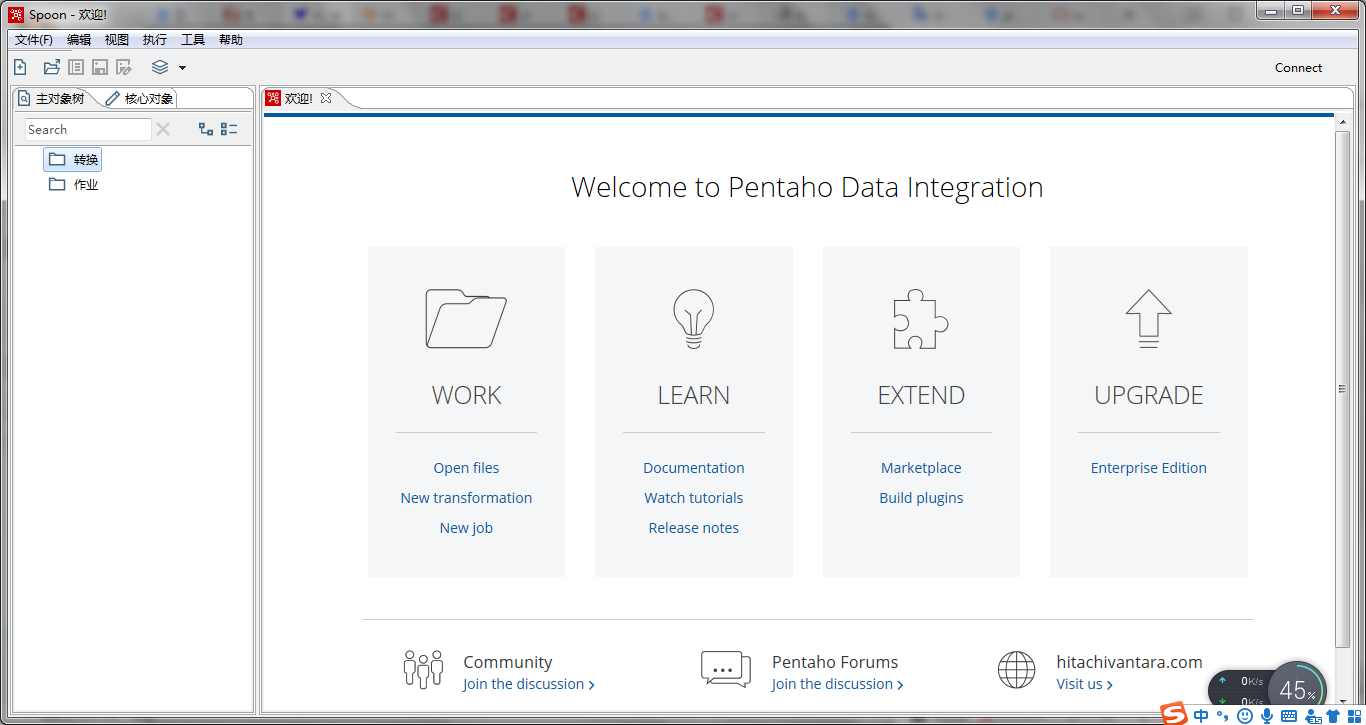Click the Marketplace link
The height and width of the screenshot is (725, 1366).
click(921, 468)
